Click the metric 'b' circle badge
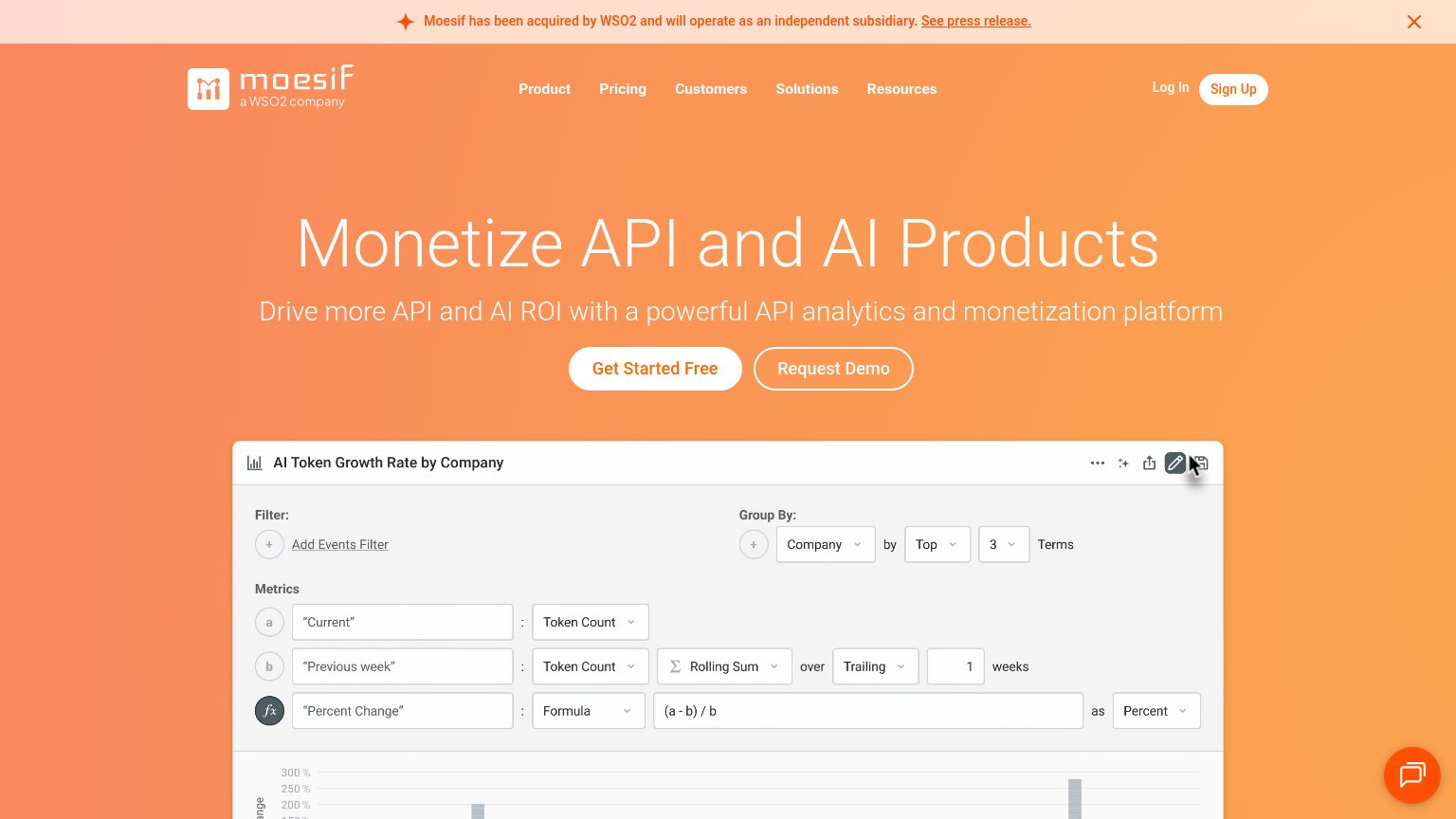1456x819 pixels. pyautogui.click(x=269, y=666)
